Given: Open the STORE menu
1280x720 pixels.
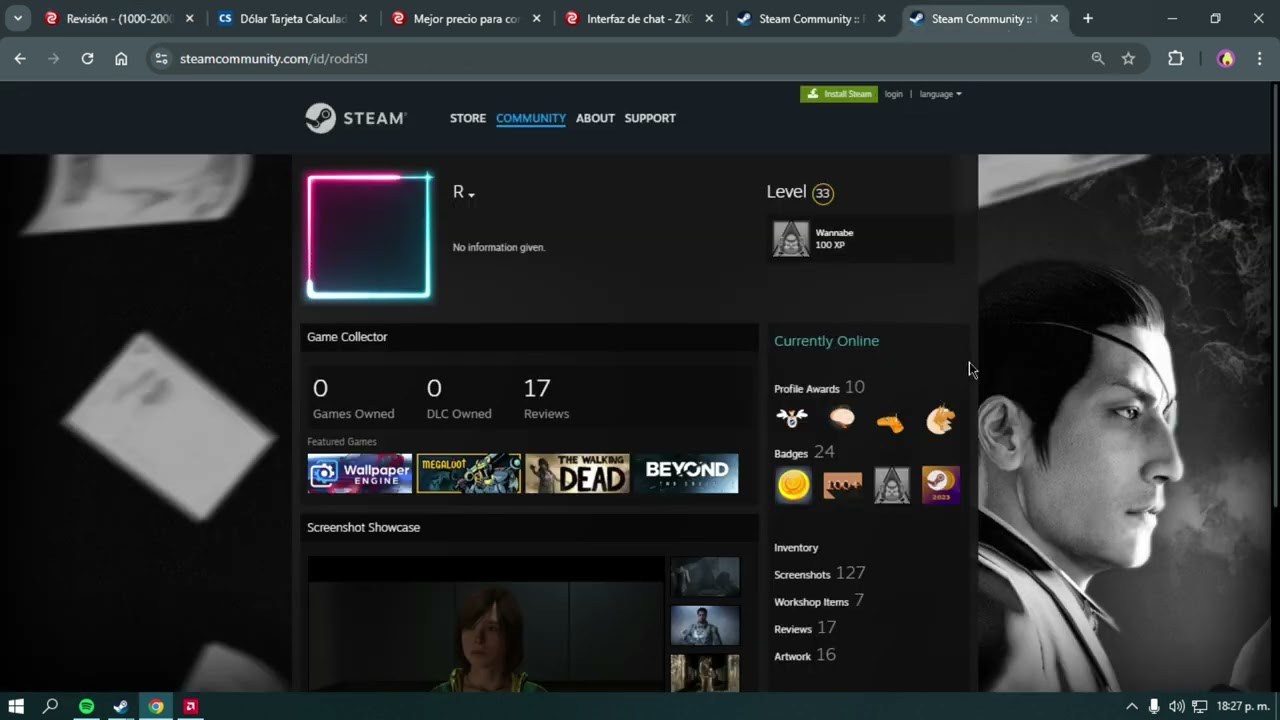Looking at the screenshot, I should pos(468,118).
